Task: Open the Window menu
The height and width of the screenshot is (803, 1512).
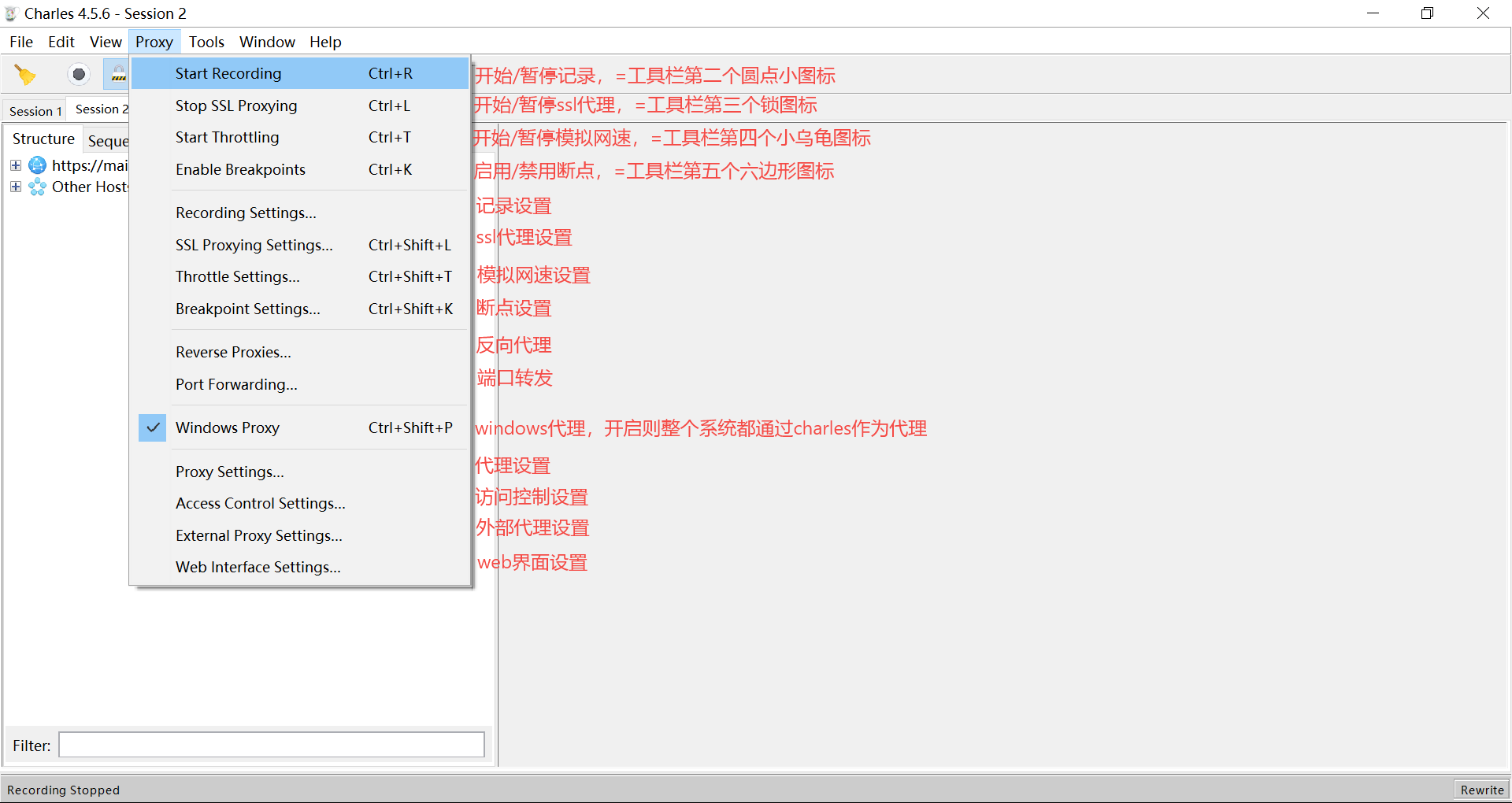Action: point(267,42)
